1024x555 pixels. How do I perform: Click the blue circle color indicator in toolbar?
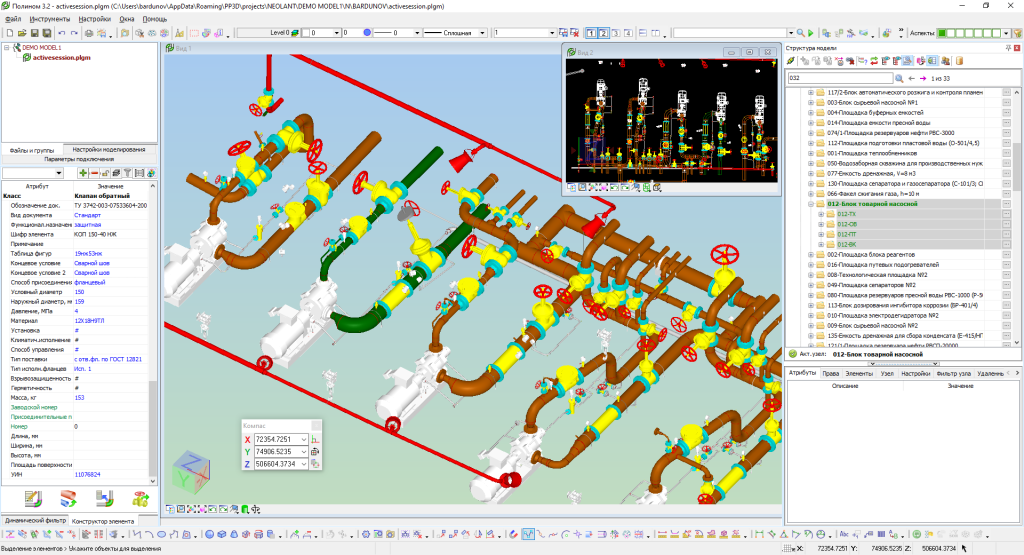(x=367, y=33)
